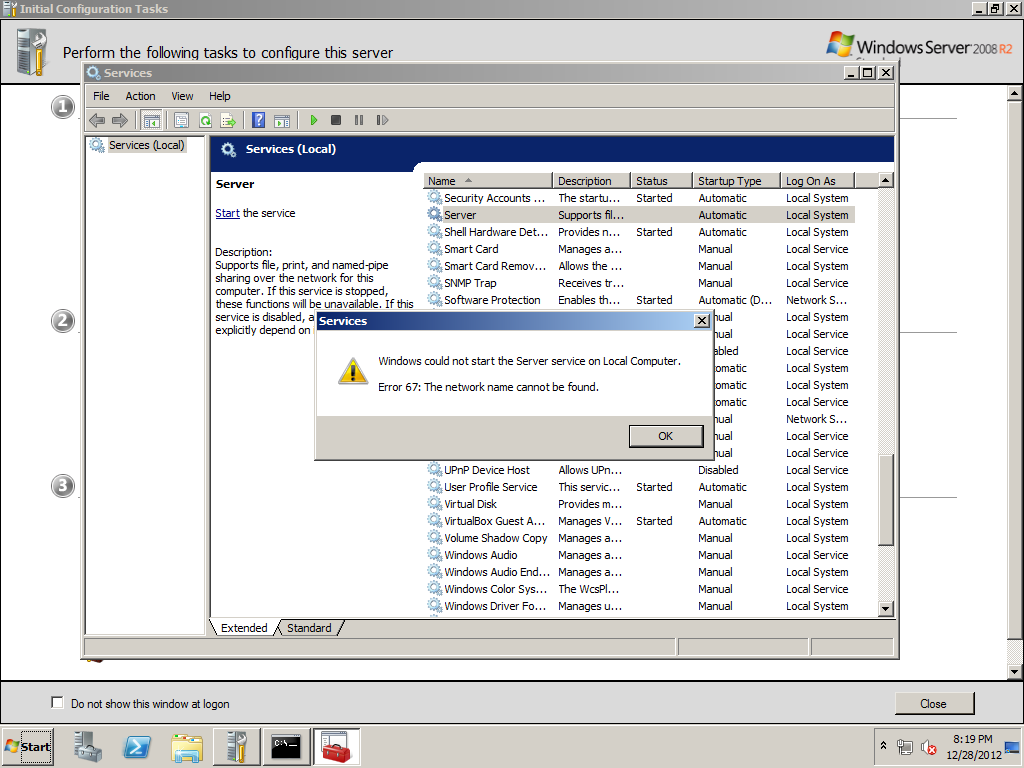Click the 'Start' link to start the Server service
This screenshot has width=1024, height=768.
[227, 213]
